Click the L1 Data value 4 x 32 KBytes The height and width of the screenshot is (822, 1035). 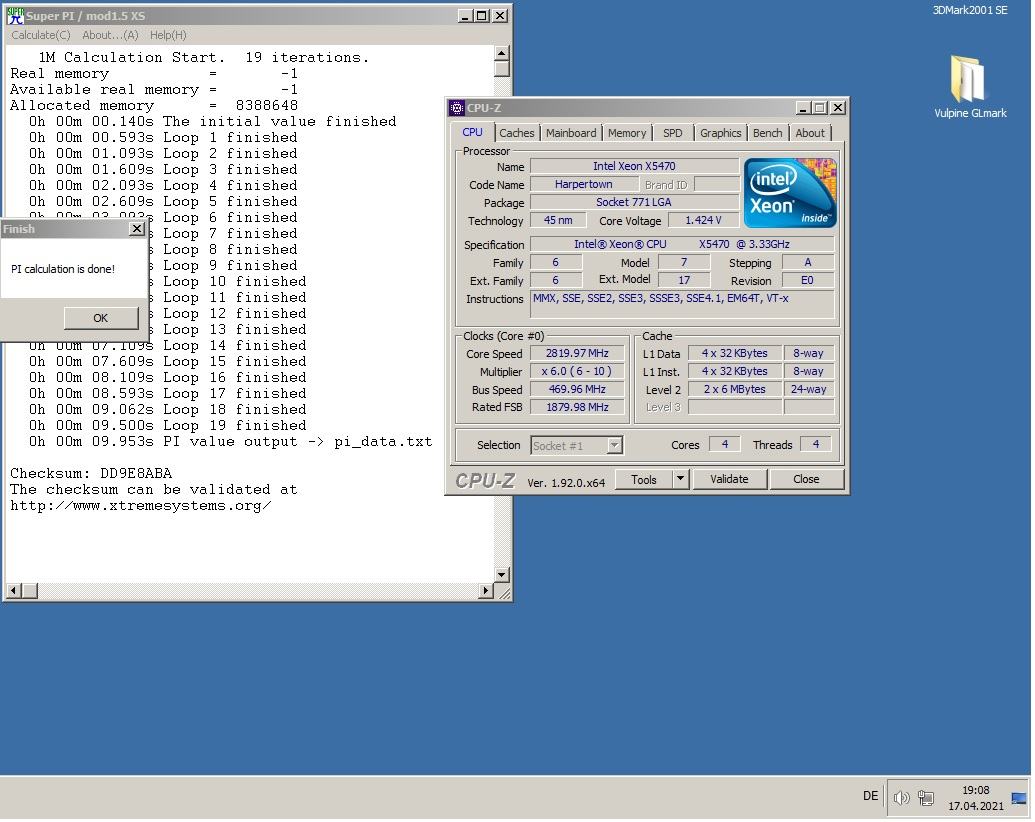tap(735, 353)
